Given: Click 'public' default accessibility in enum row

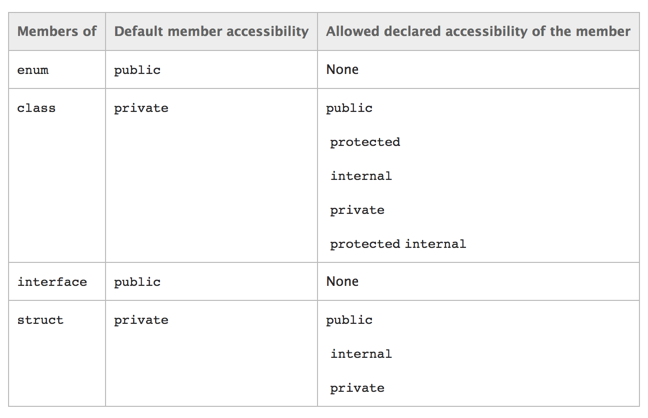Looking at the screenshot, I should [137, 70].
